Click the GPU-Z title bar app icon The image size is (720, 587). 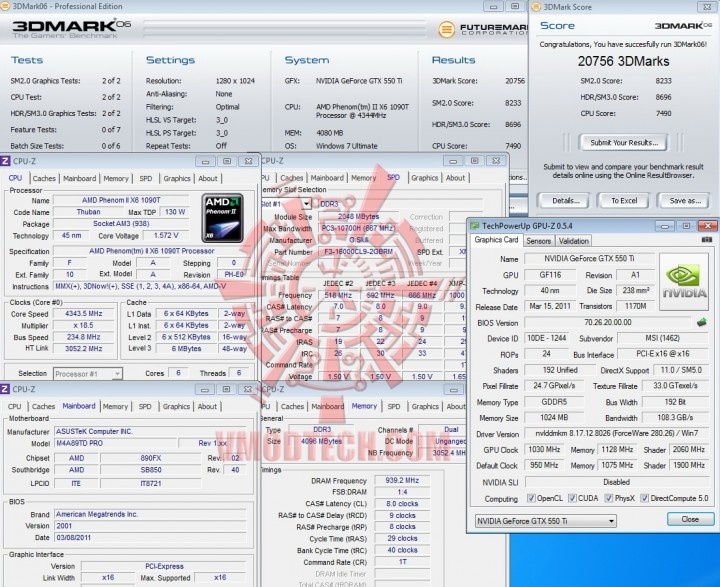coord(474,226)
